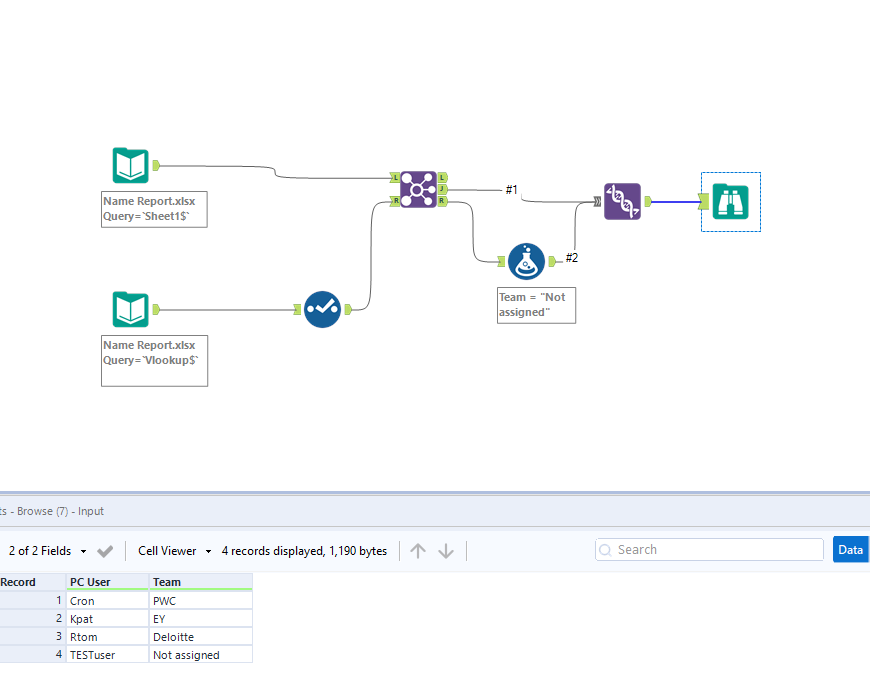Click the up arrow record navigation icon
The image size is (870, 693).
click(x=418, y=550)
